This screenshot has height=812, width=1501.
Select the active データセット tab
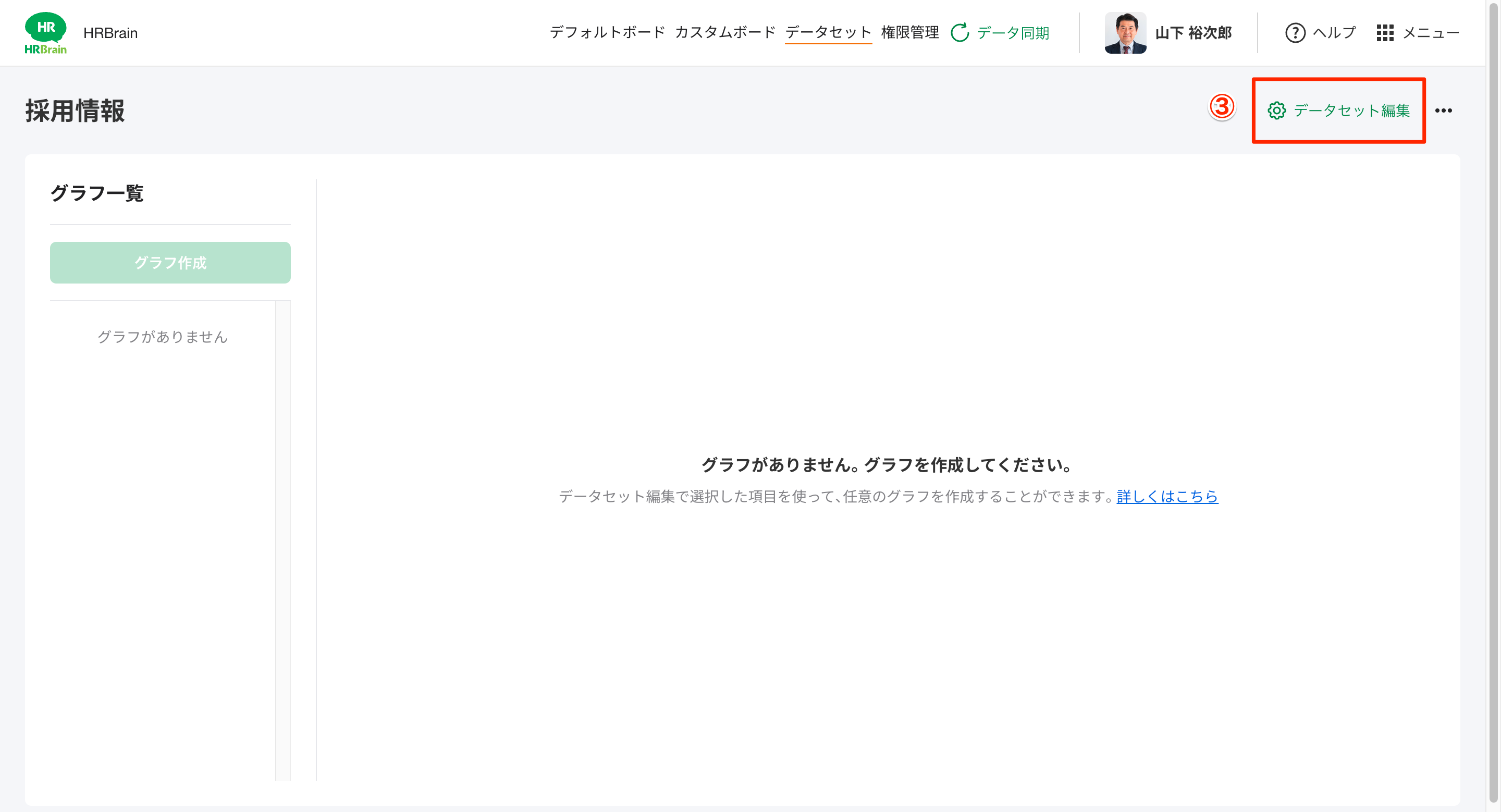coord(828,33)
